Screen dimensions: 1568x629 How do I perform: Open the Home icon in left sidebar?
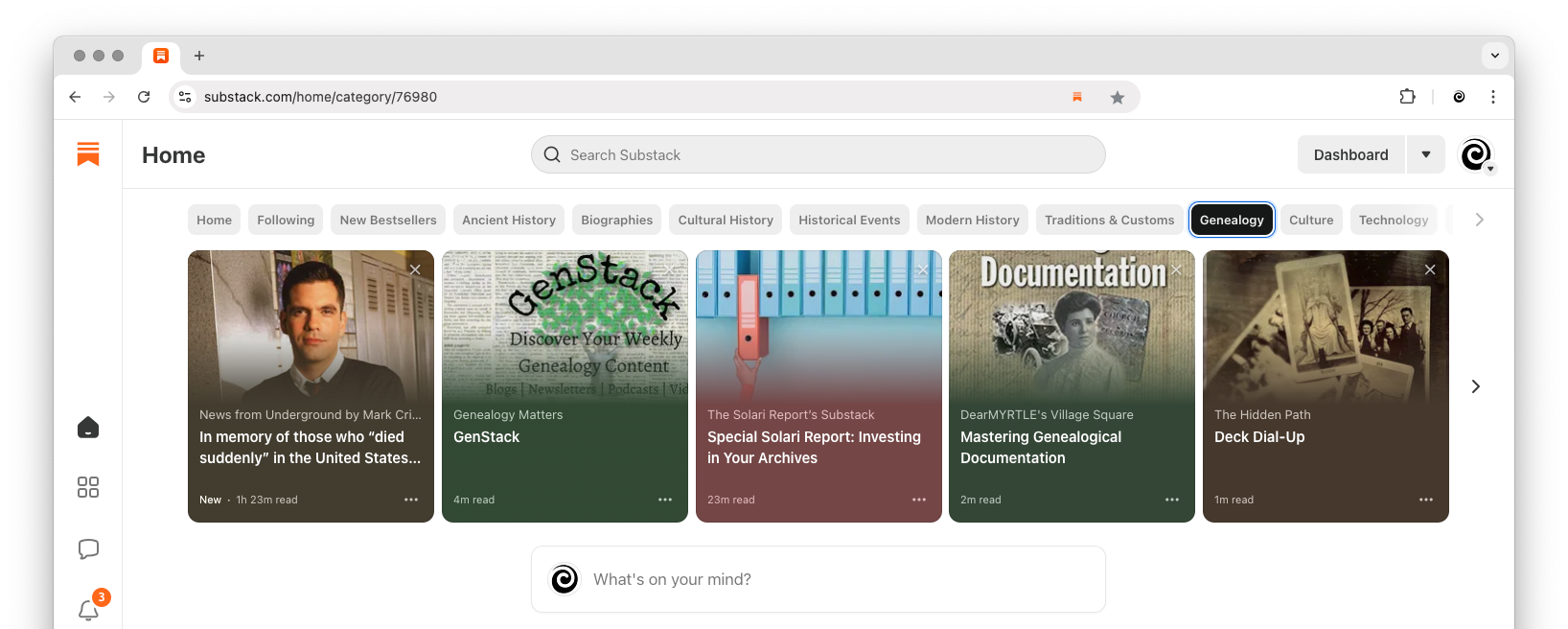click(x=88, y=428)
